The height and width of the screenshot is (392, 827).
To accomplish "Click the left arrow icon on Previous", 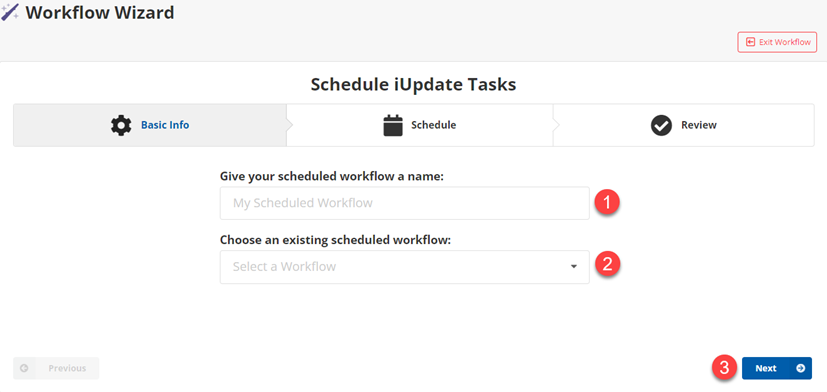I will 24,368.
